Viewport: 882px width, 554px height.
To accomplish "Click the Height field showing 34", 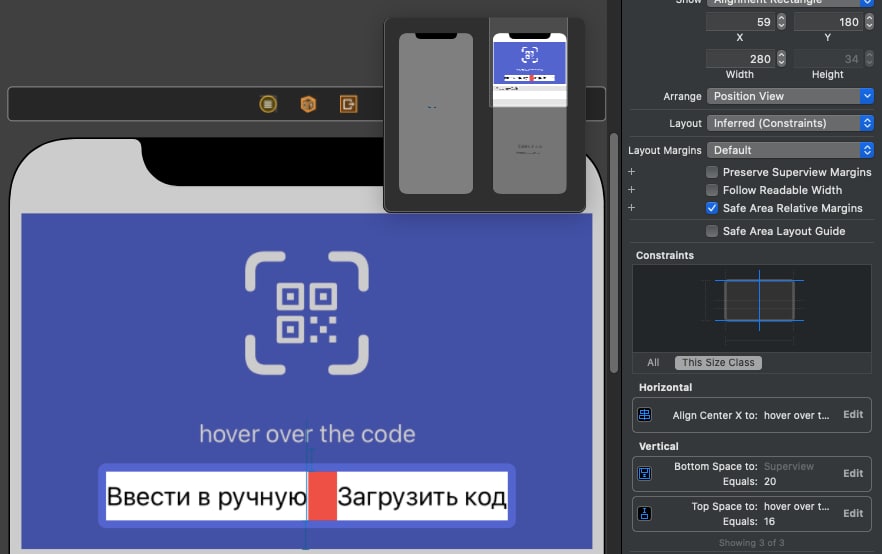I will coord(828,58).
